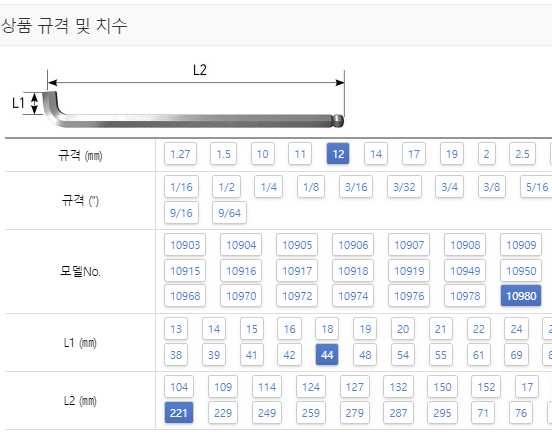Screen dimensions: 552x435
Task: Toggle the highlighted L2 value 221
Action: coord(179,412)
